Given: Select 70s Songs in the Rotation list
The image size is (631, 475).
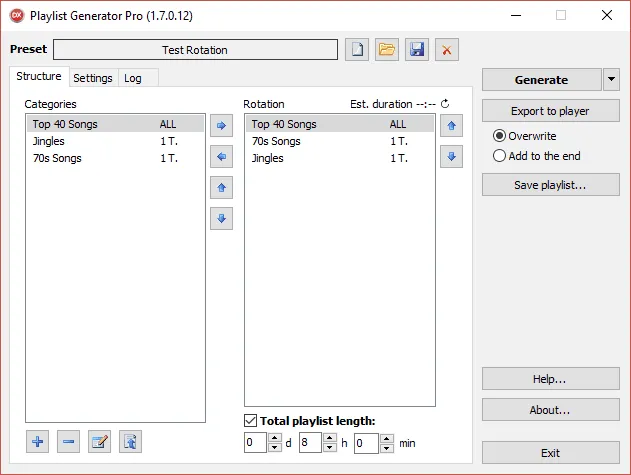Looking at the screenshot, I should click(x=276, y=142).
